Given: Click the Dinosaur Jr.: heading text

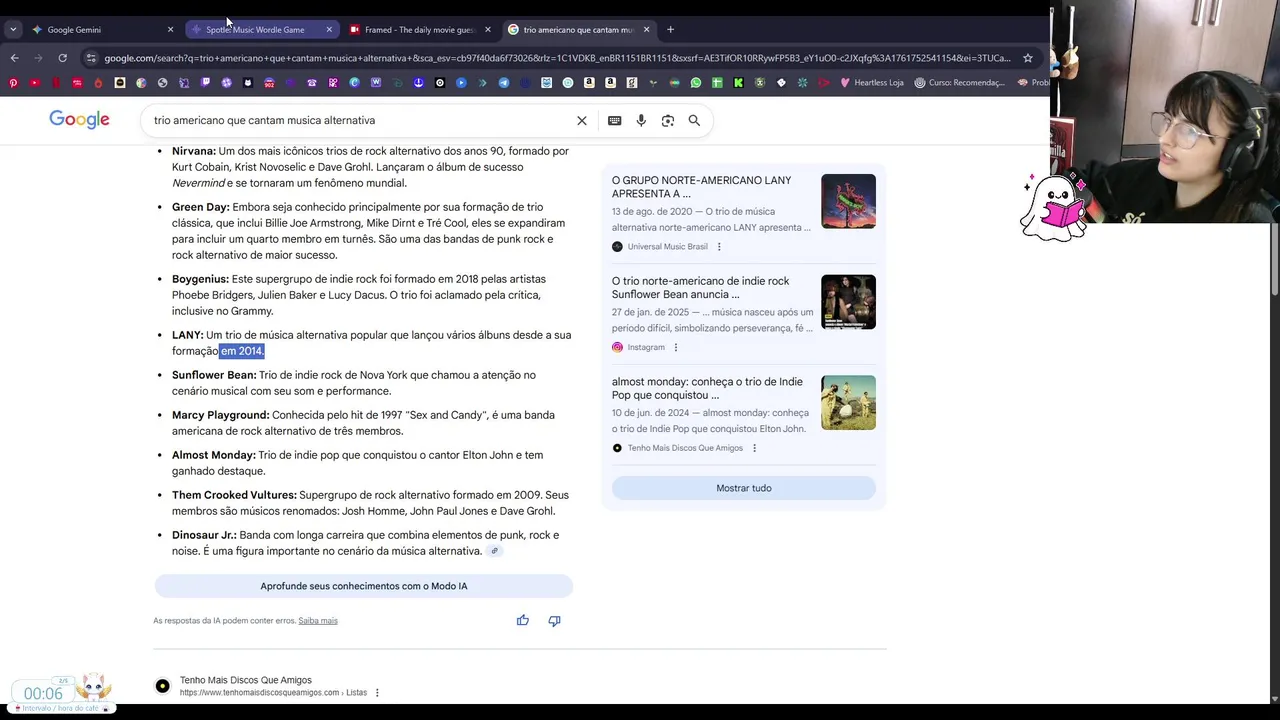Looking at the screenshot, I should (x=204, y=535).
